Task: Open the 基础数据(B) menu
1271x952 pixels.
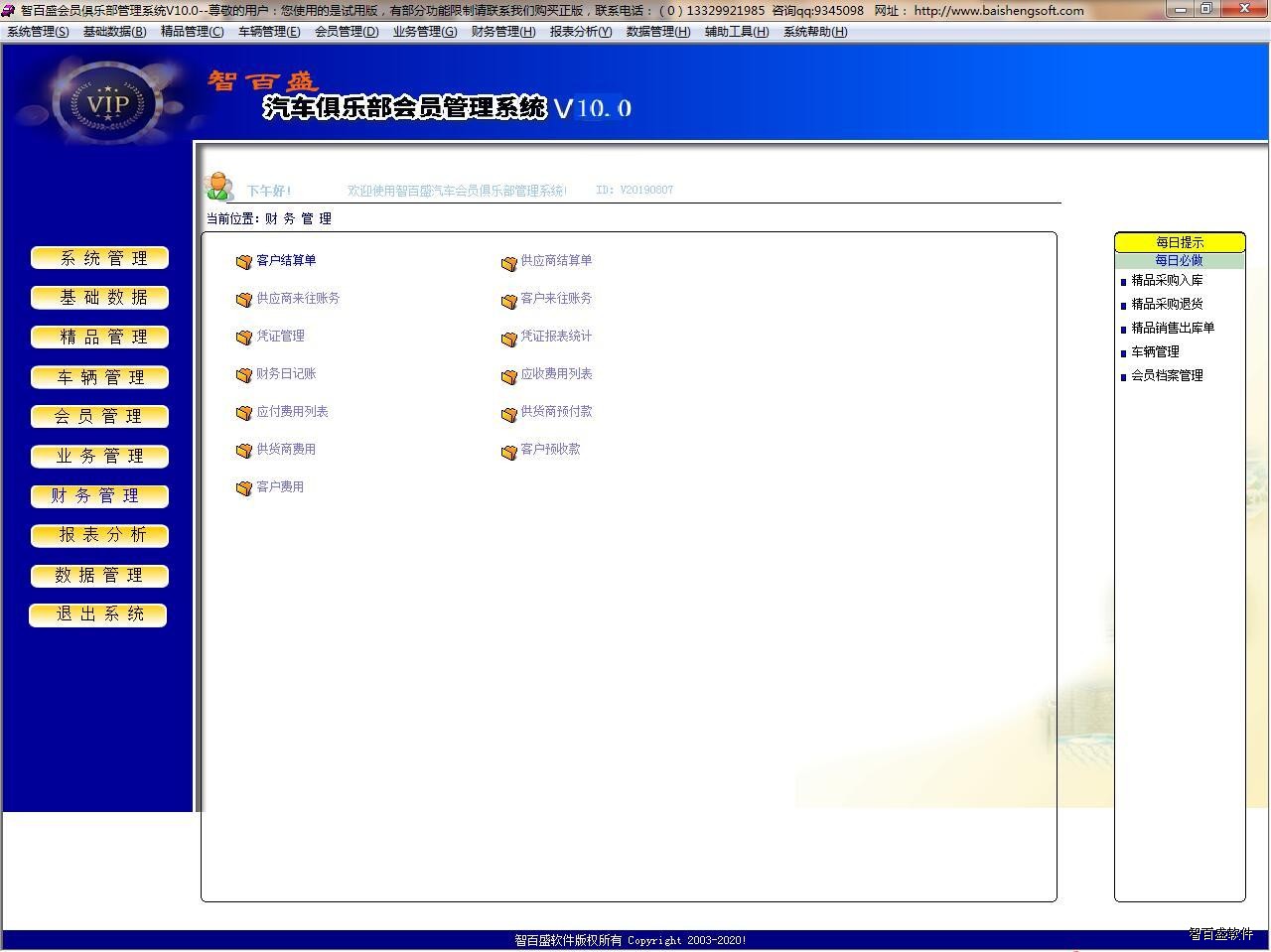Action: [x=114, y=32]
